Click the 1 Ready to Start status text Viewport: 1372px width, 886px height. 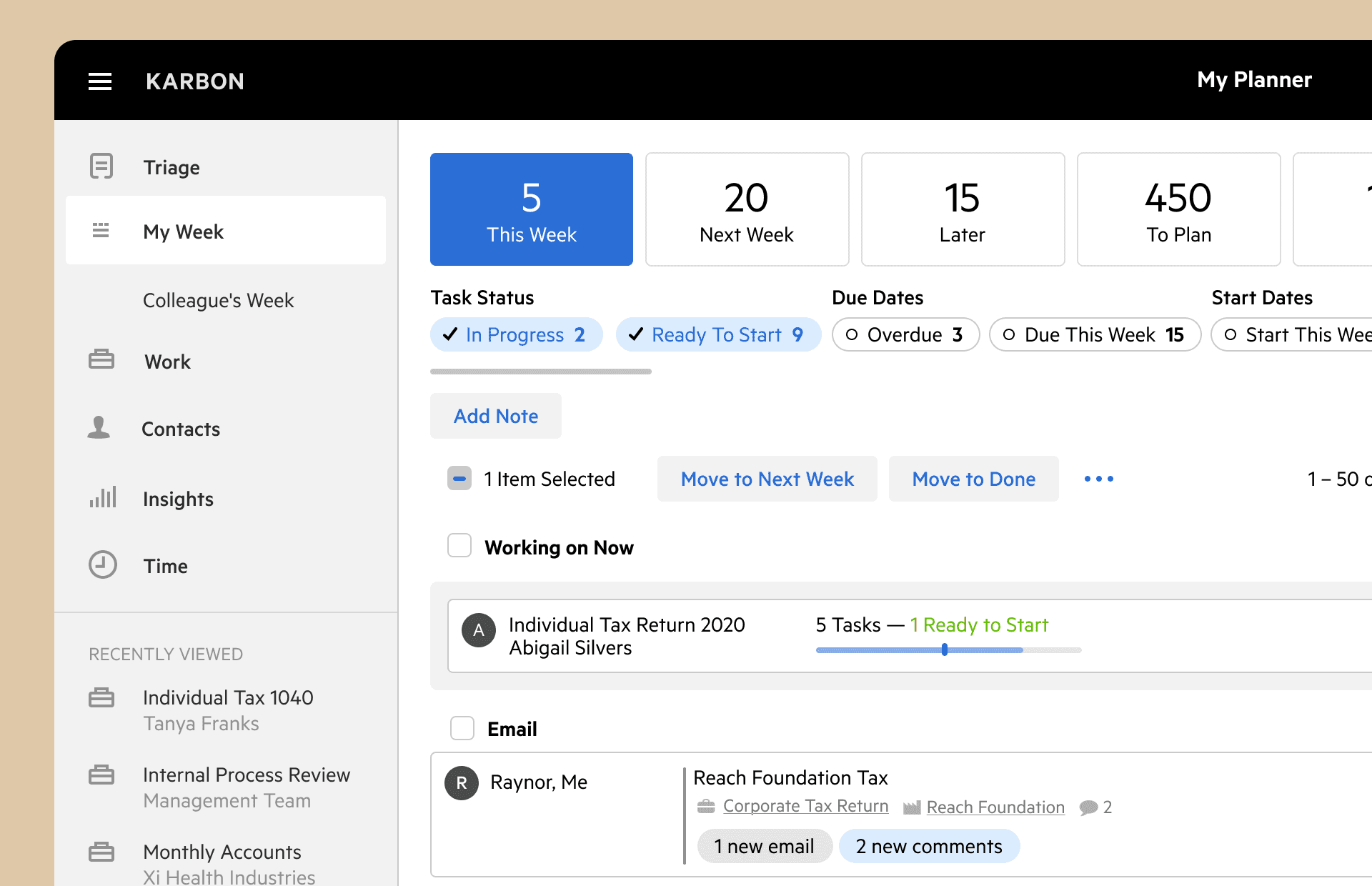click(x=979, y=624)
